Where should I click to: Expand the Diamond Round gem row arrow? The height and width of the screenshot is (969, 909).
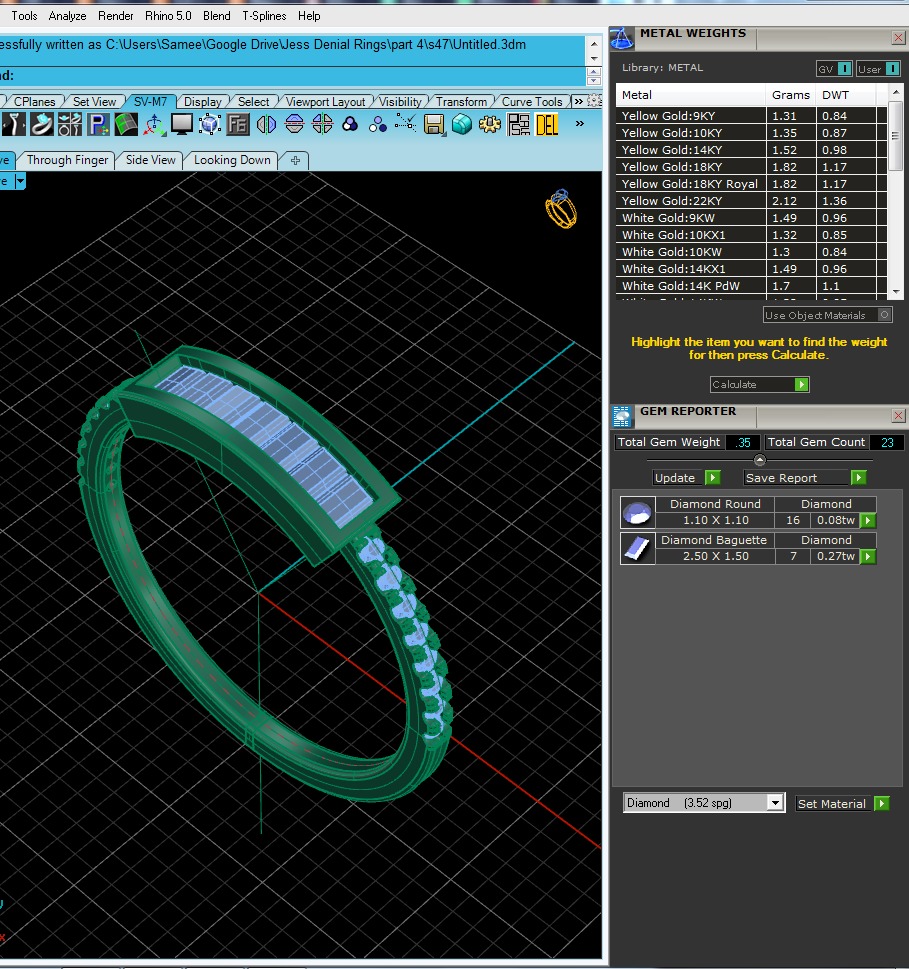[x=868, y=520]
